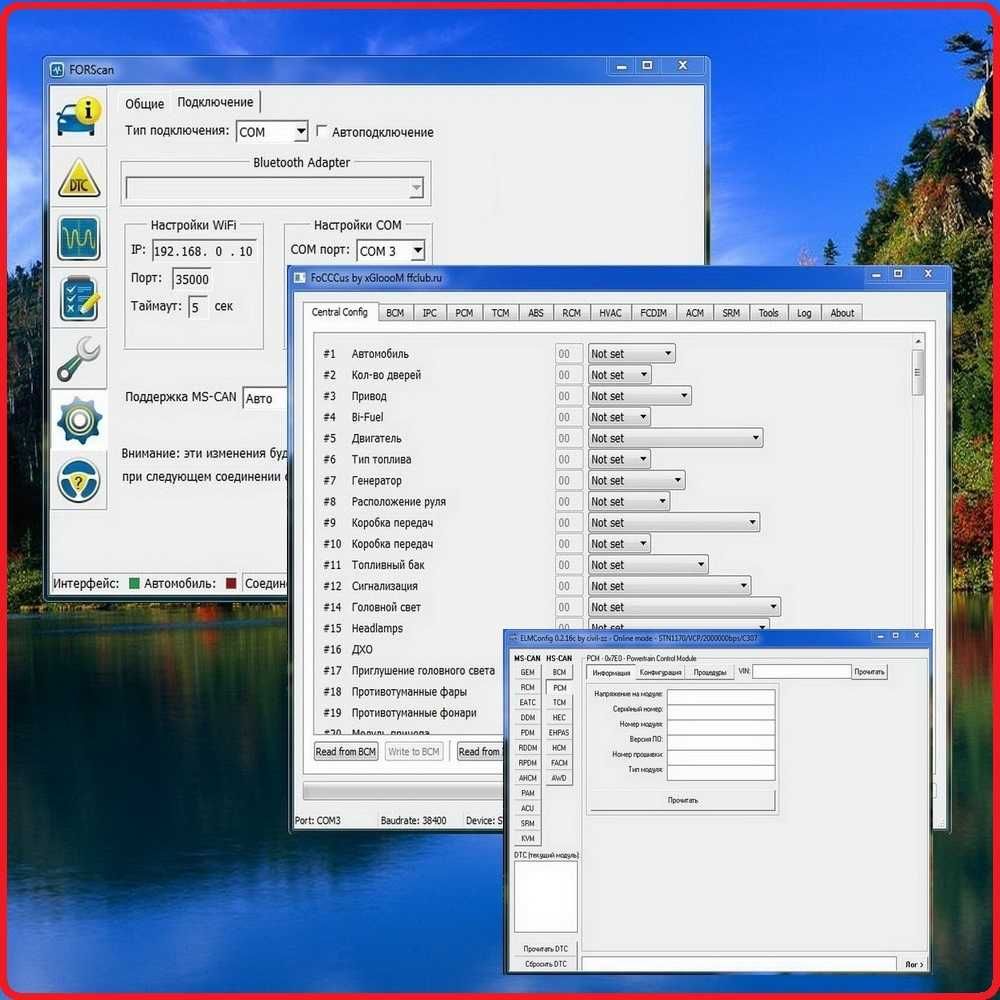Click Сбросить DTC button in ELMConfig

(x=545, y=964)
